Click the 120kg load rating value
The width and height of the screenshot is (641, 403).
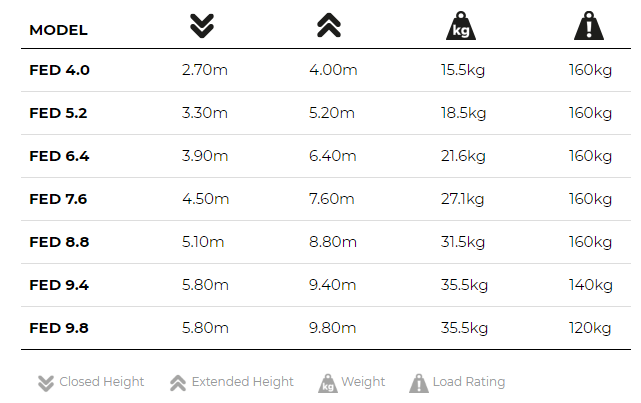pyautogui.click(x=590, y=328)
